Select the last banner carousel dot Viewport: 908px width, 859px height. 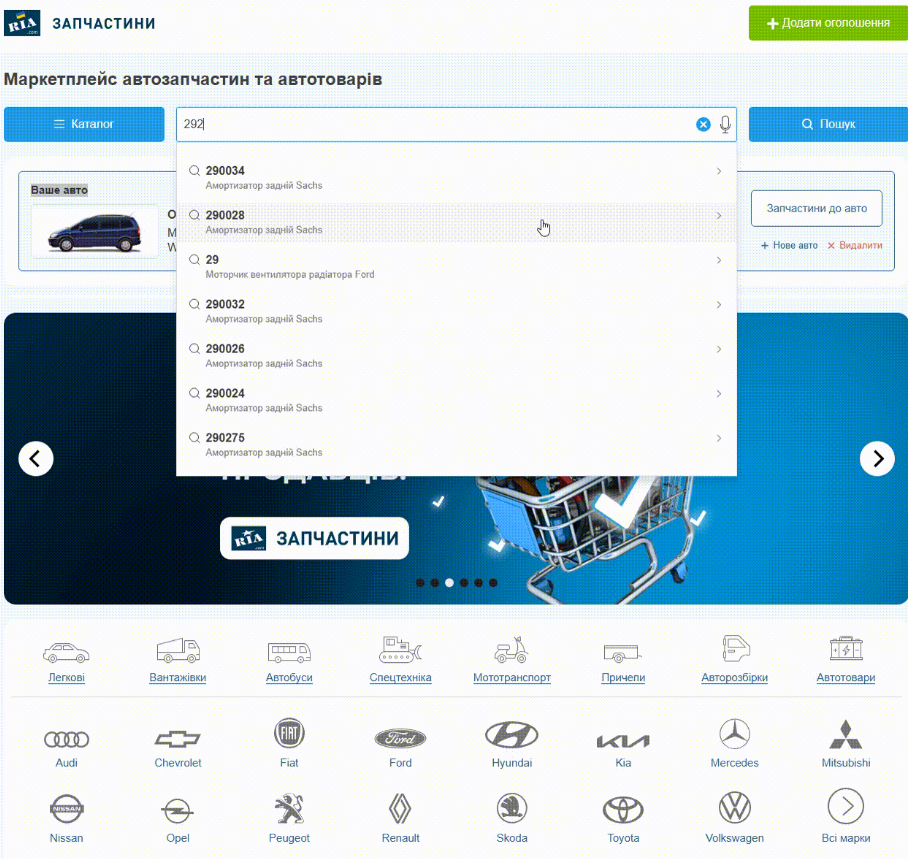[x=493, y=583]
